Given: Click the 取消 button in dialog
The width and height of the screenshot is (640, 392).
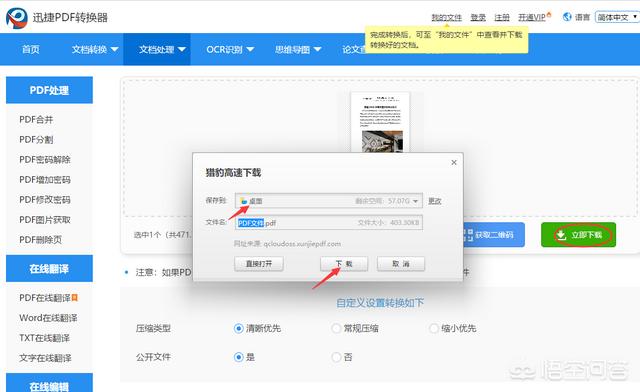Looking at the screenshot, I should pos(401,264).
